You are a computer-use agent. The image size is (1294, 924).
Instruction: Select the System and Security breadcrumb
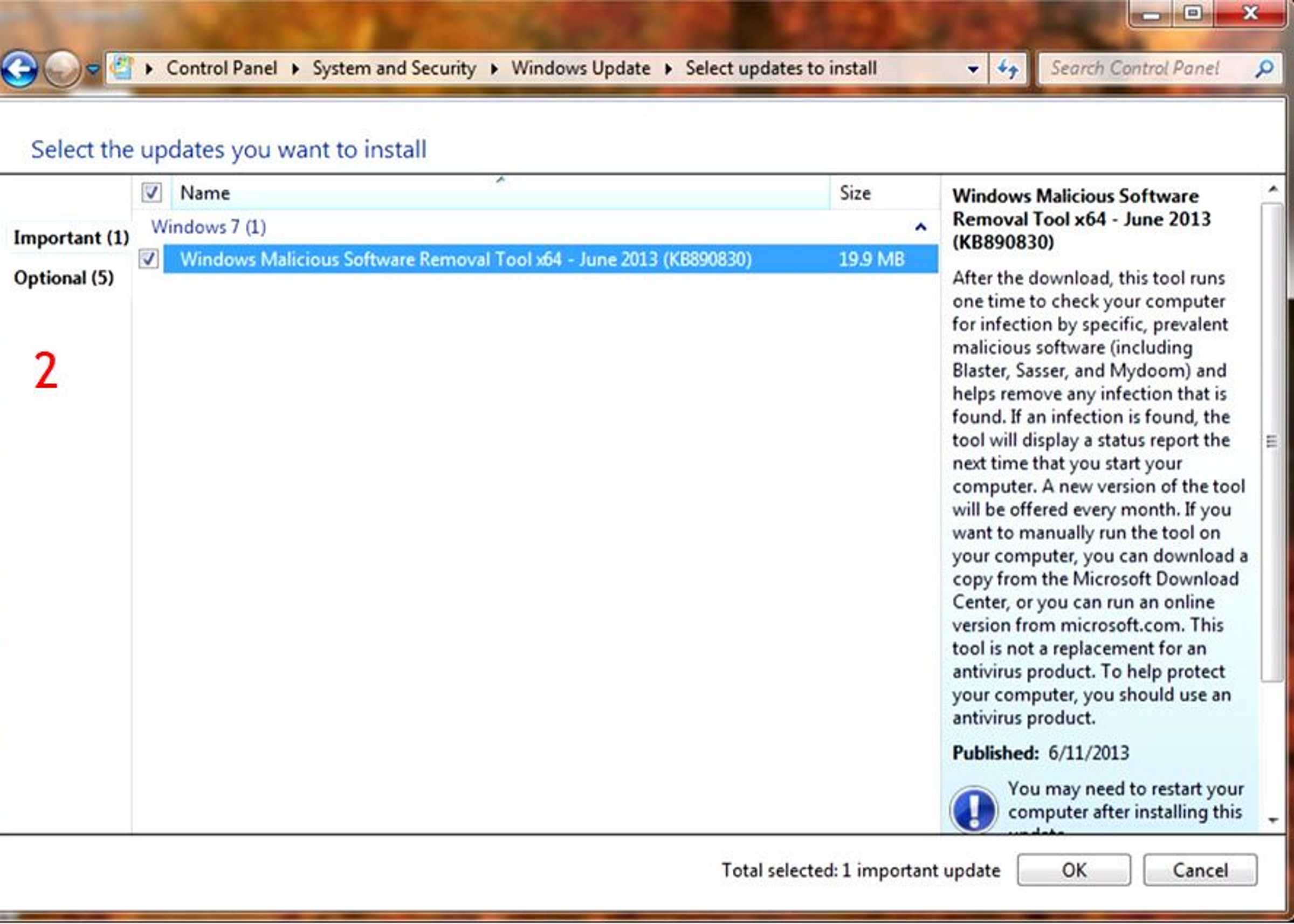pos(394,68)
